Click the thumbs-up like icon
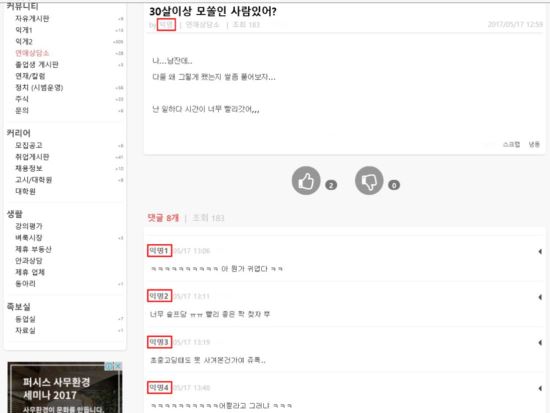The height and width of the screenshot is (413, 550). coord(306,181)
